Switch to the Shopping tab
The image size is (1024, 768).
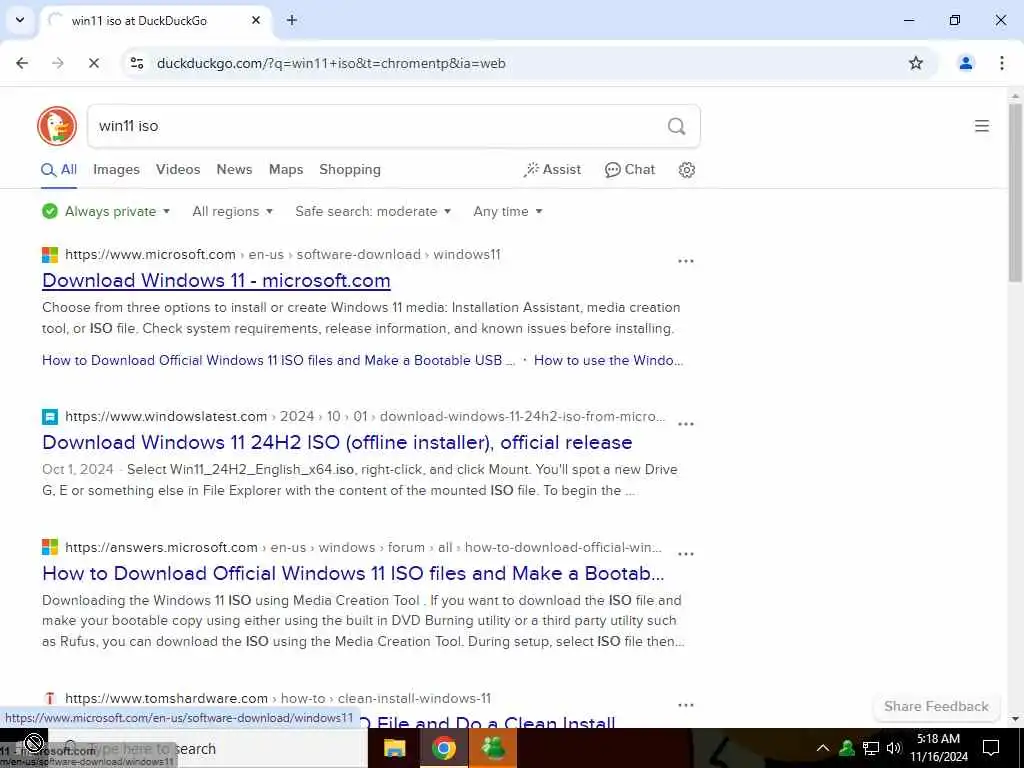(350, 170)
